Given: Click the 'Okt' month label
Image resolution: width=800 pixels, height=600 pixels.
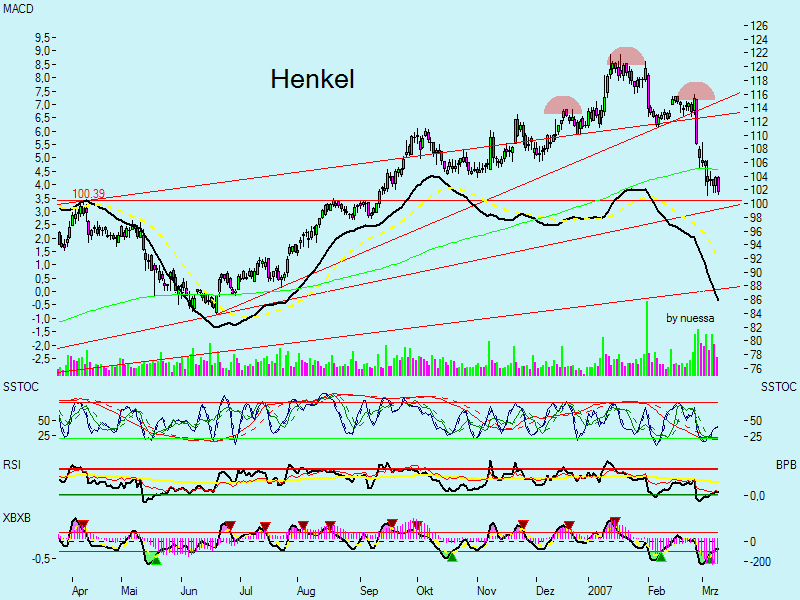Looking at the screenshot, I should tap(424, 591).
